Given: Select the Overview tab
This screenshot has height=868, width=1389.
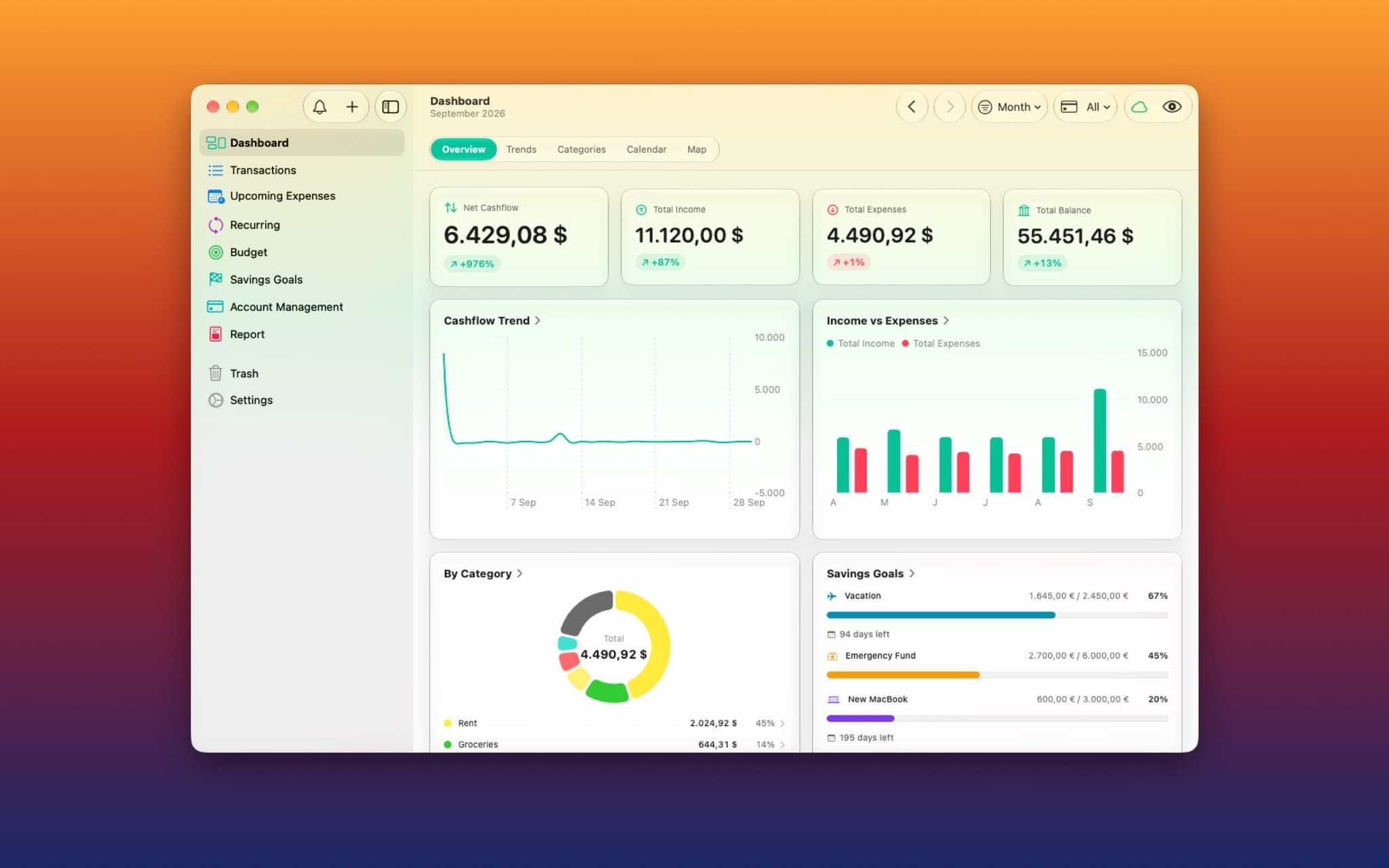Looking at the screenshot, I should pos(464,149).
